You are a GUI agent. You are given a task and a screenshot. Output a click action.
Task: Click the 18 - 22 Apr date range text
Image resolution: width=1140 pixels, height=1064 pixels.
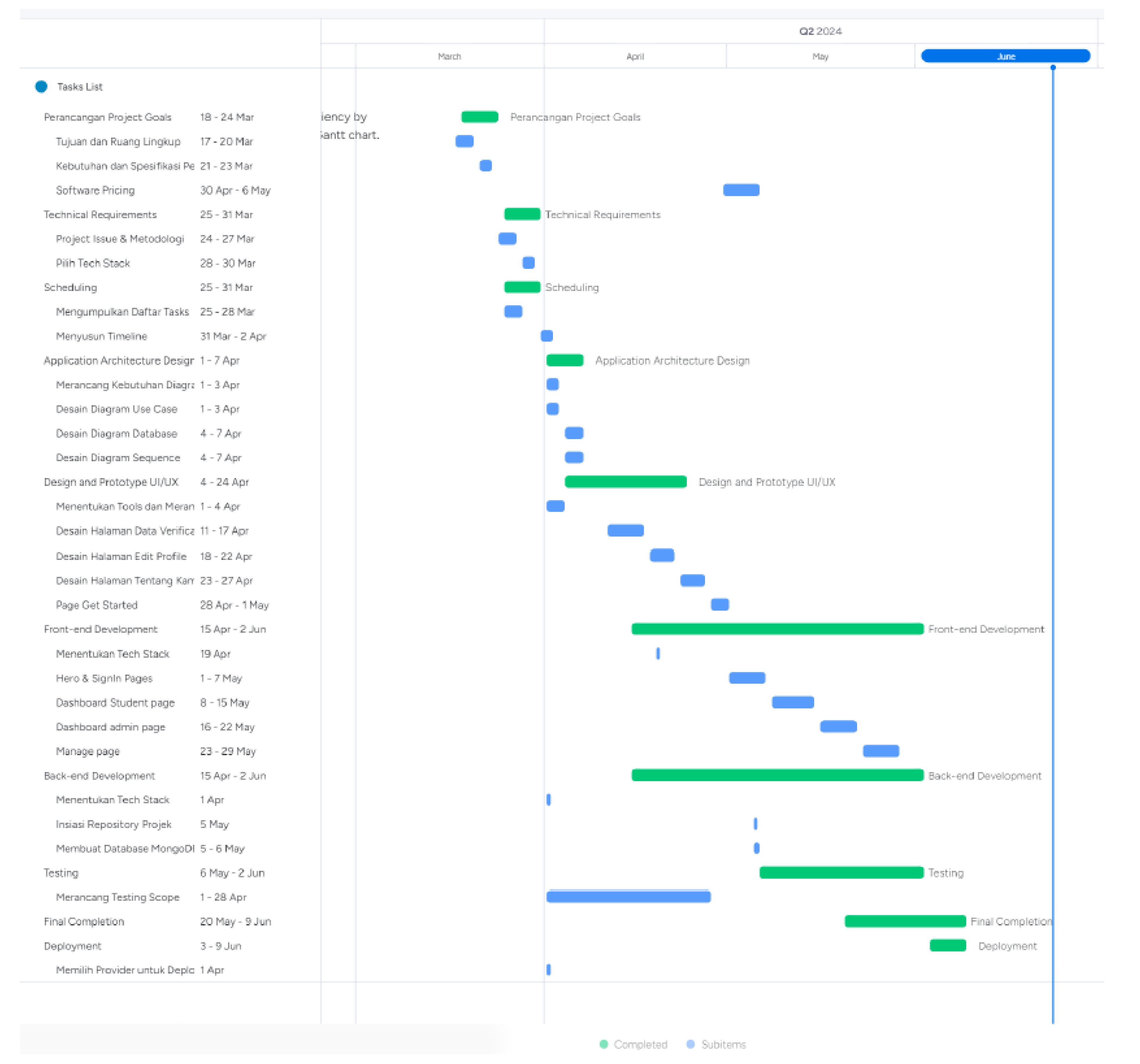[x=226, y=556]
